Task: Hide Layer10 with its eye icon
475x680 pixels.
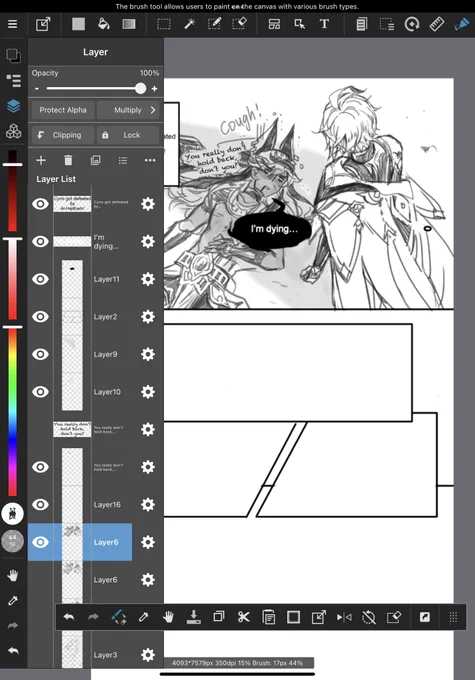Action: (x=40, y=392)
